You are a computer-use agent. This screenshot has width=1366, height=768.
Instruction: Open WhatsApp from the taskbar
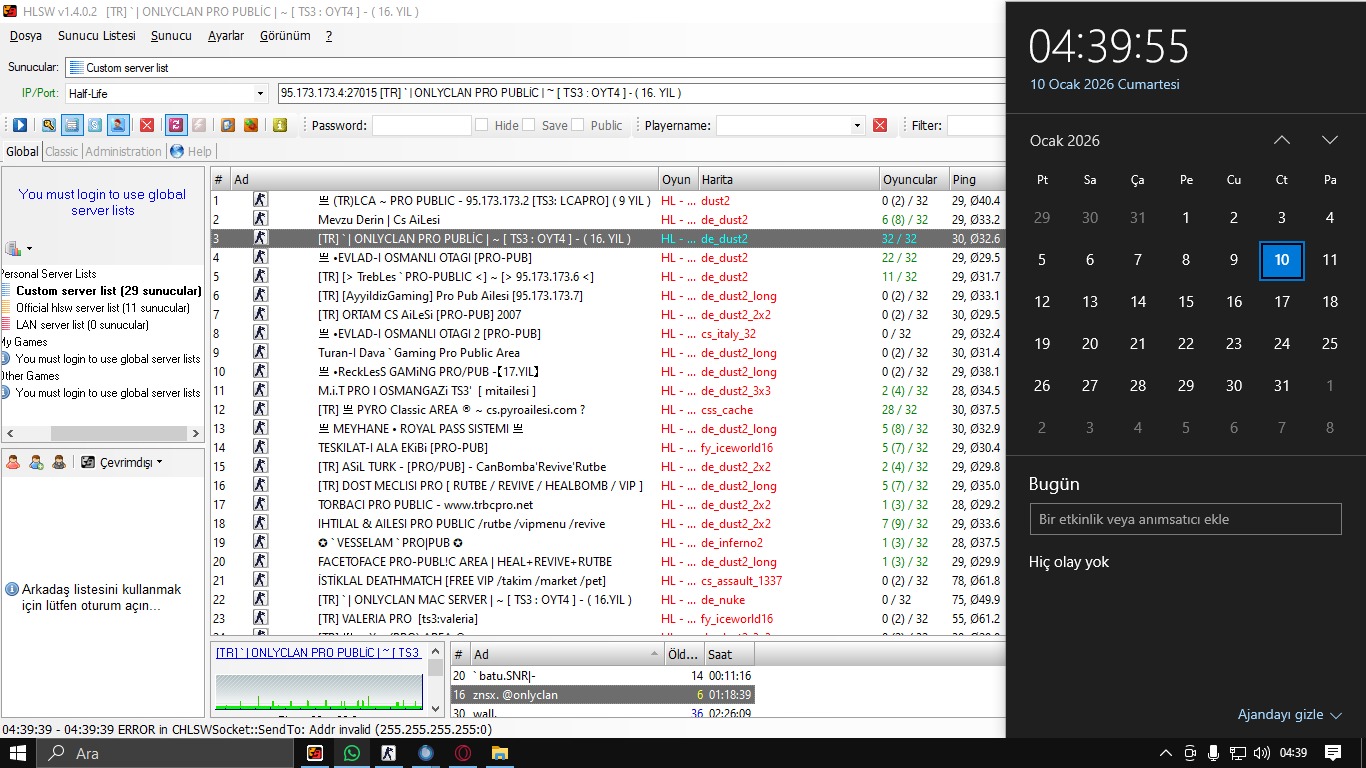[351, 753]
